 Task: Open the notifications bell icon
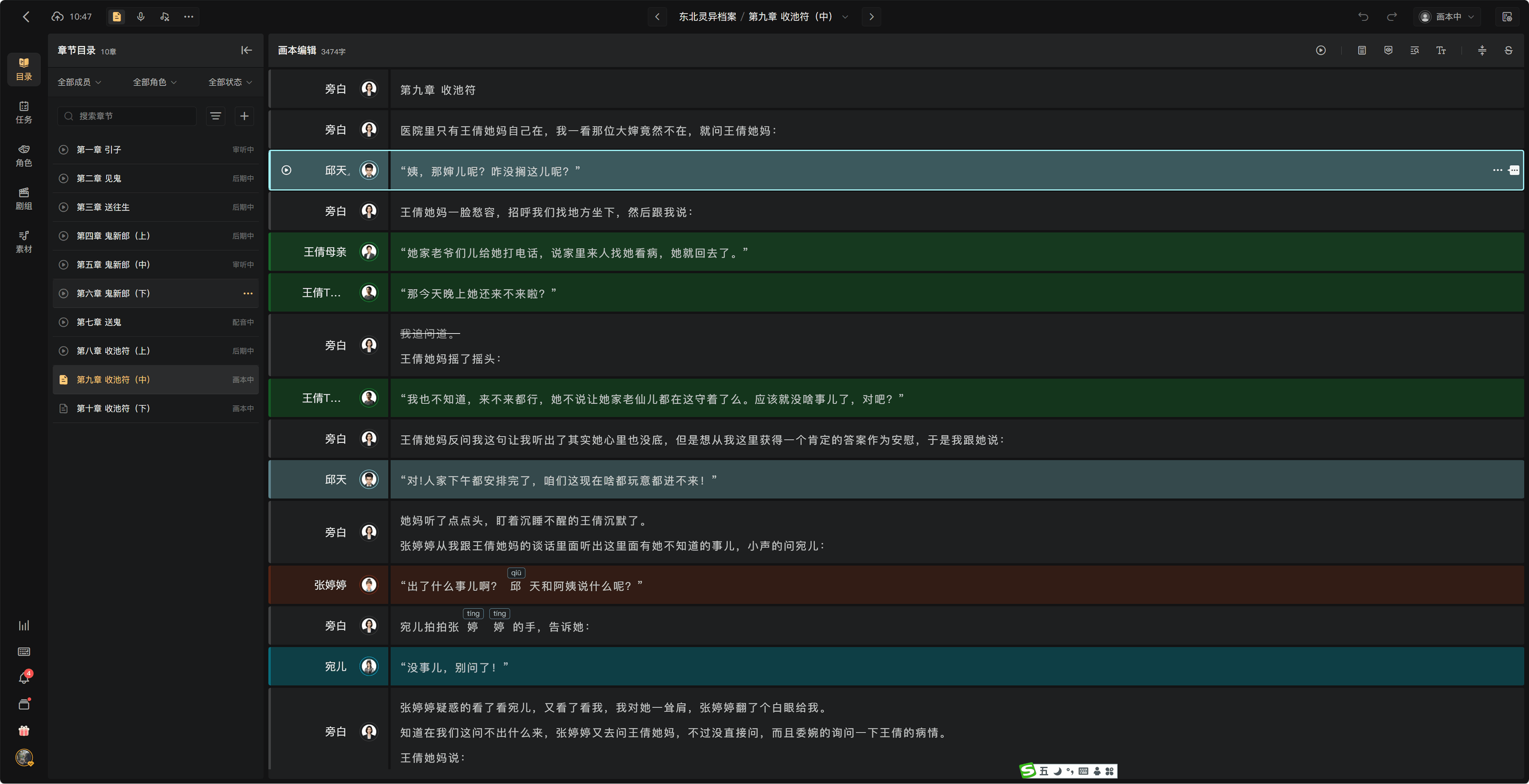(24, 678)
